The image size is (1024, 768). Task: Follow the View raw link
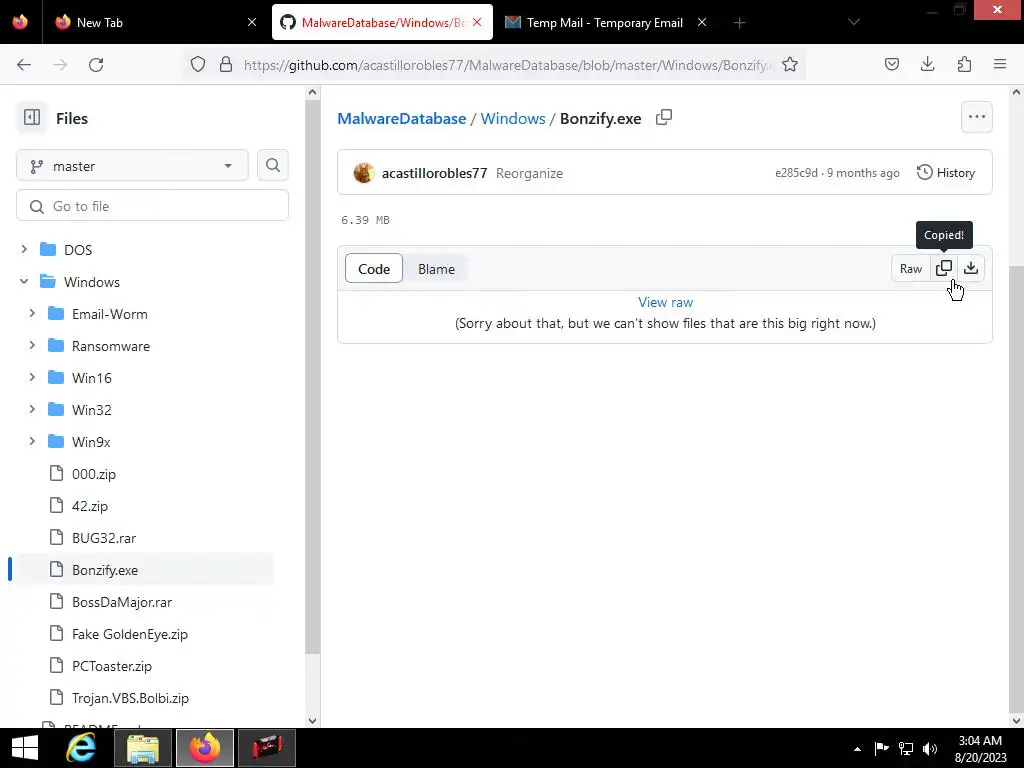(x=665, y=302)
